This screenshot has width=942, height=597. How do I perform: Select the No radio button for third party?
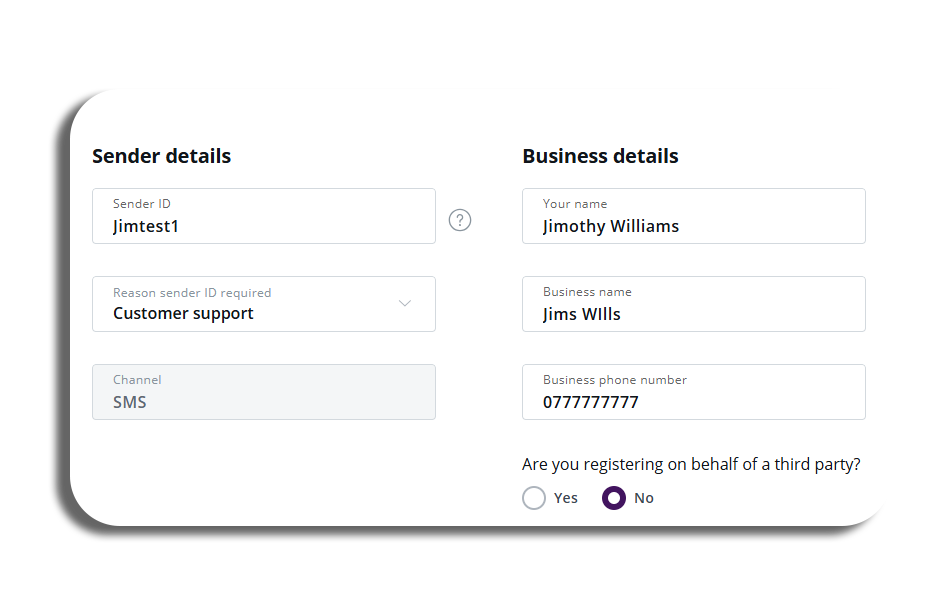613,498
